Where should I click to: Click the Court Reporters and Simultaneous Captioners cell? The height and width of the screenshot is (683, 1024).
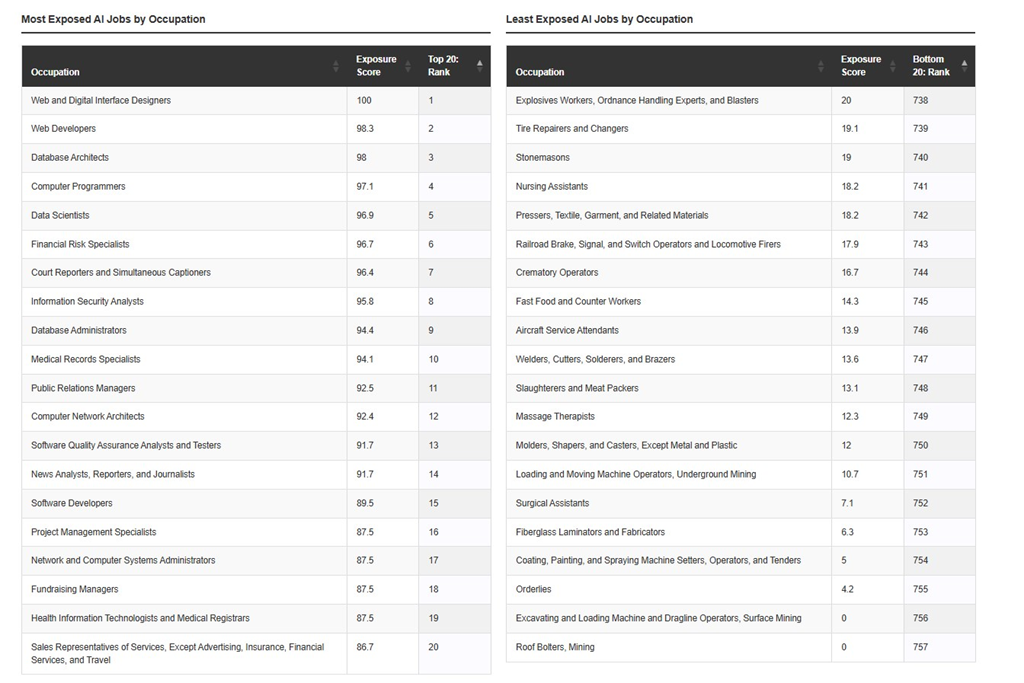point(121,272)
